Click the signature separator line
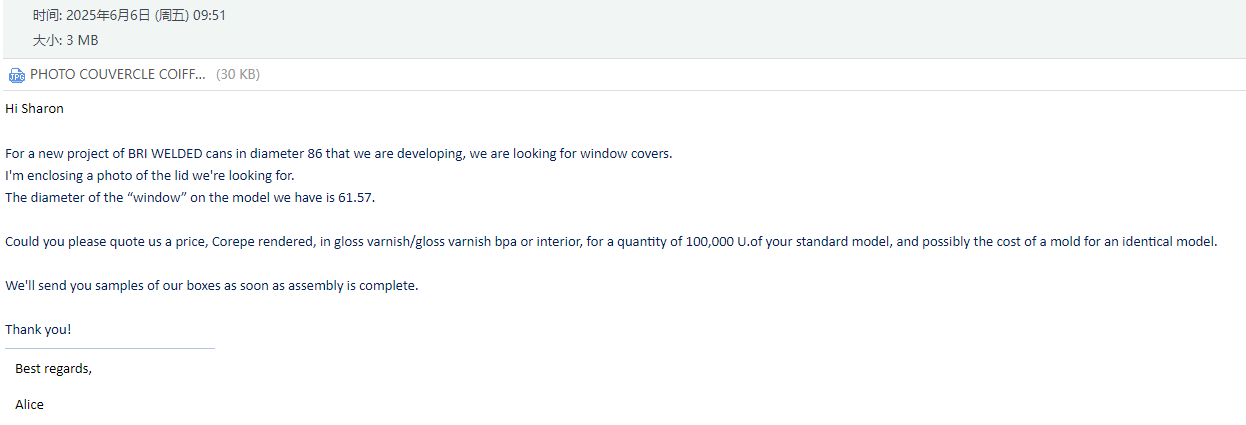The width and height of the screenshot is (1246, 425). pos(110,348)
